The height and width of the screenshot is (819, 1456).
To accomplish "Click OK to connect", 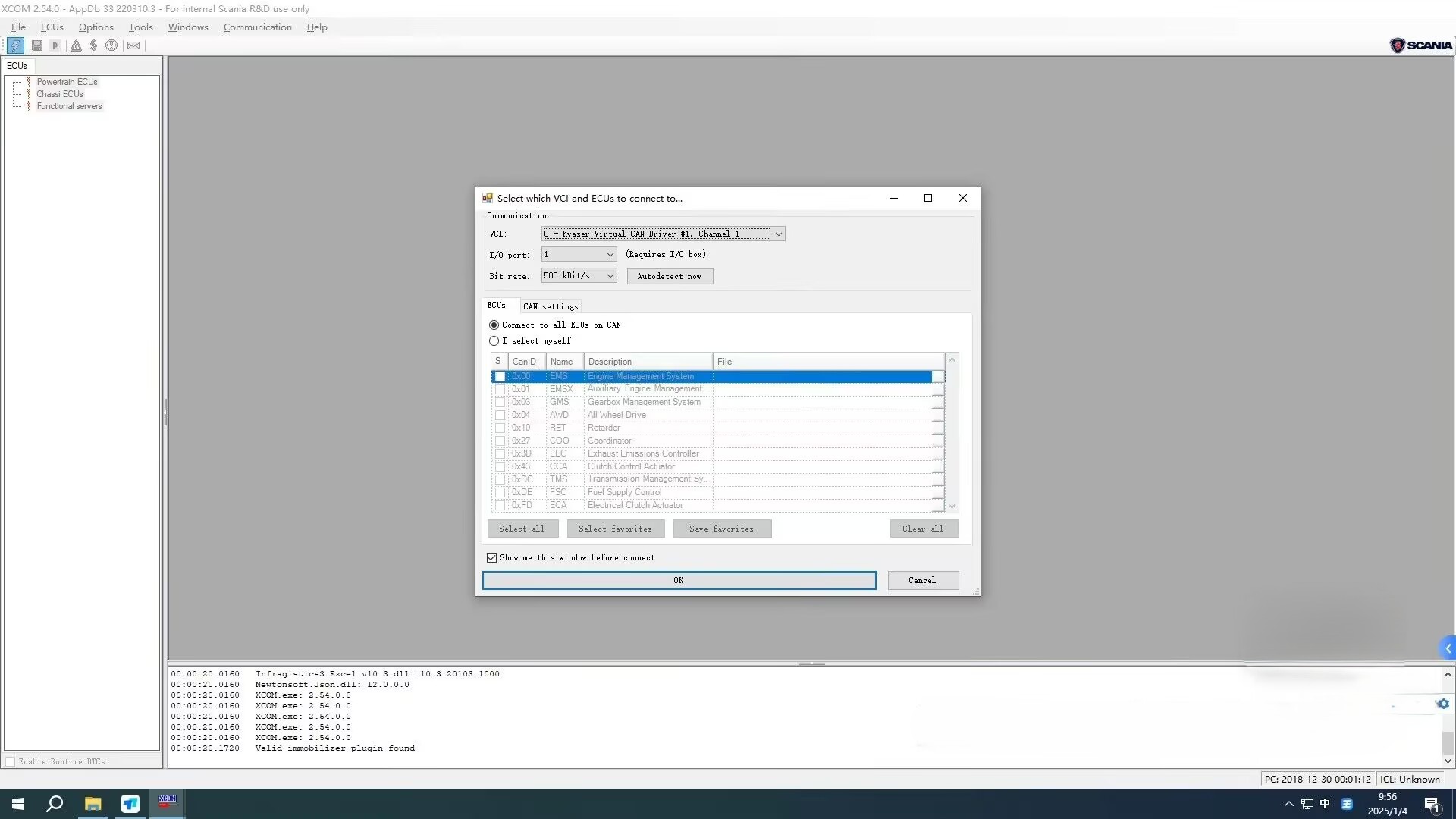I will (x=679, y=581).
